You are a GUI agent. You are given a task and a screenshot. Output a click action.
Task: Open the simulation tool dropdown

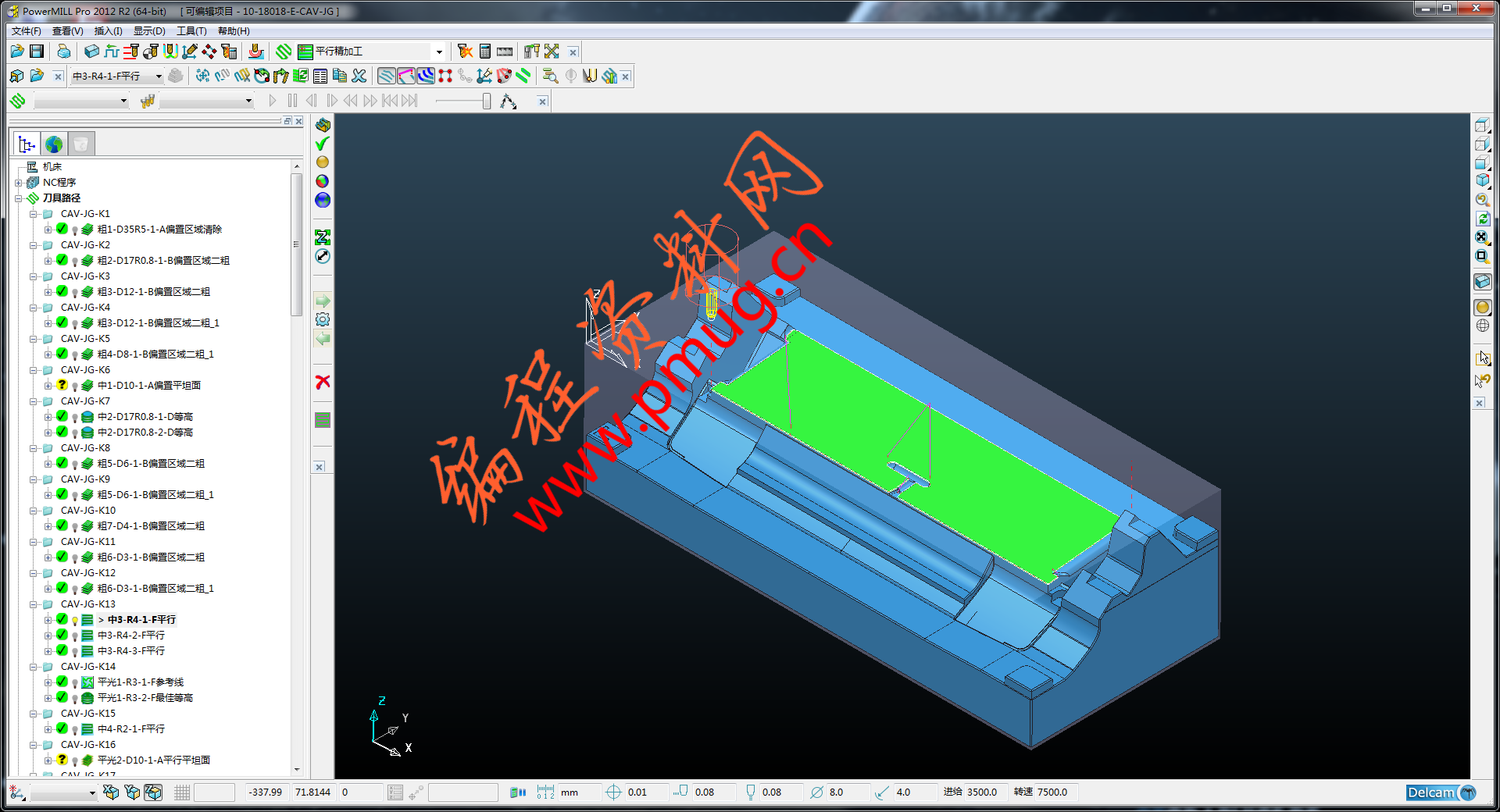(x=248, y=101)
